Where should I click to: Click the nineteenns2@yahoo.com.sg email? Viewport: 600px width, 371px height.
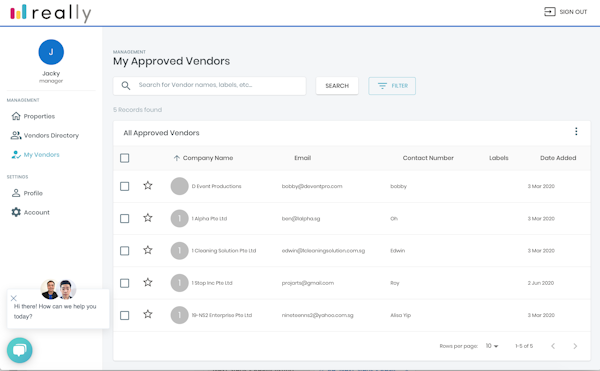[x=317, y=315]
